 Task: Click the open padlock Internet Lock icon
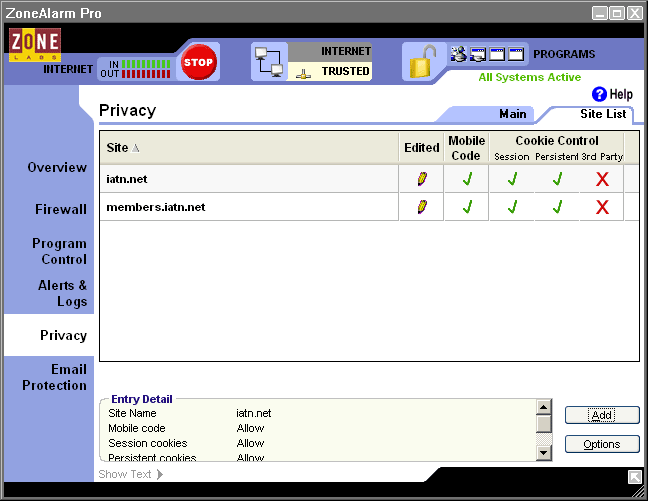tap(423, 62)
